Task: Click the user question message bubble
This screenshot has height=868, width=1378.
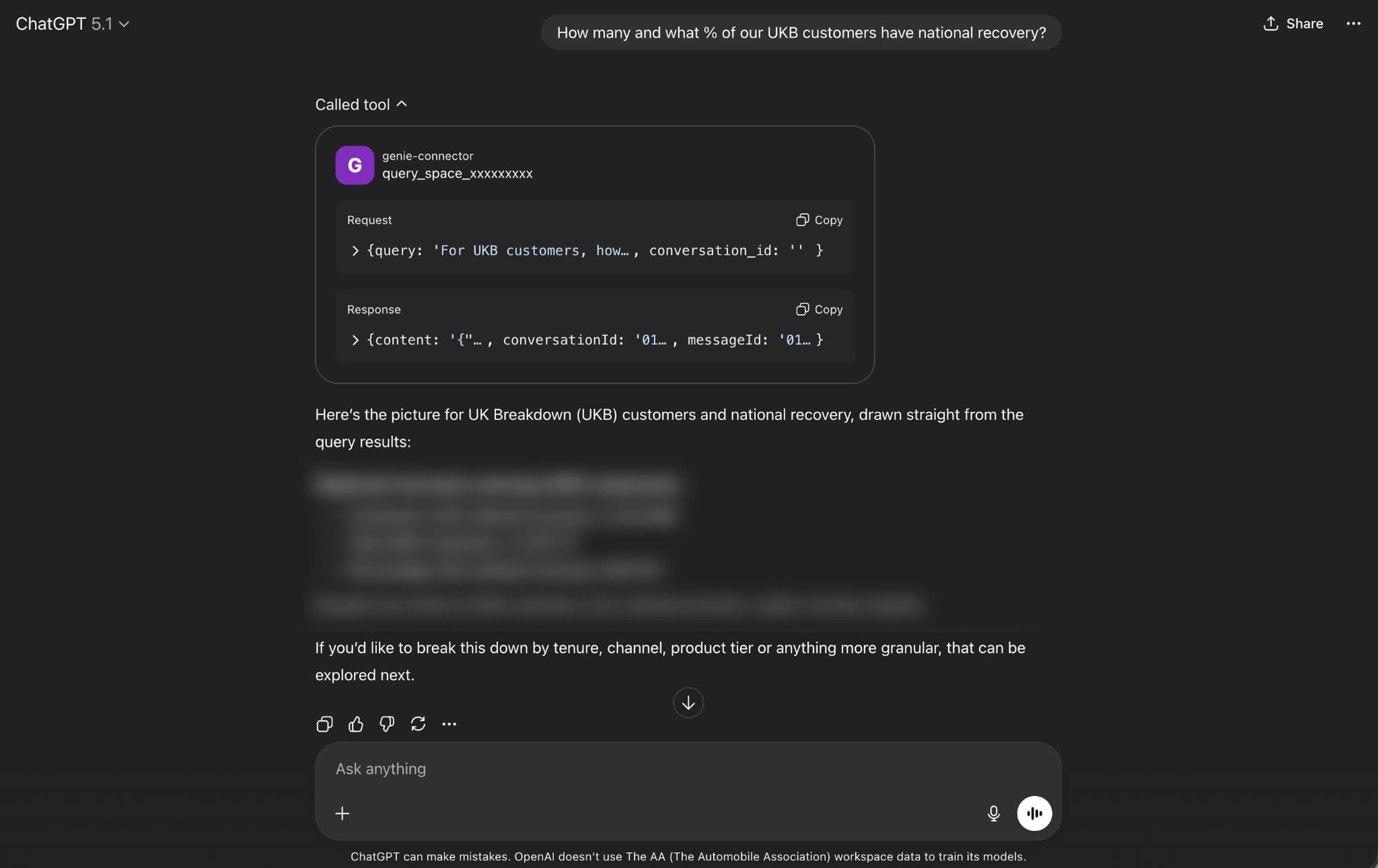Action: (801, 32)
